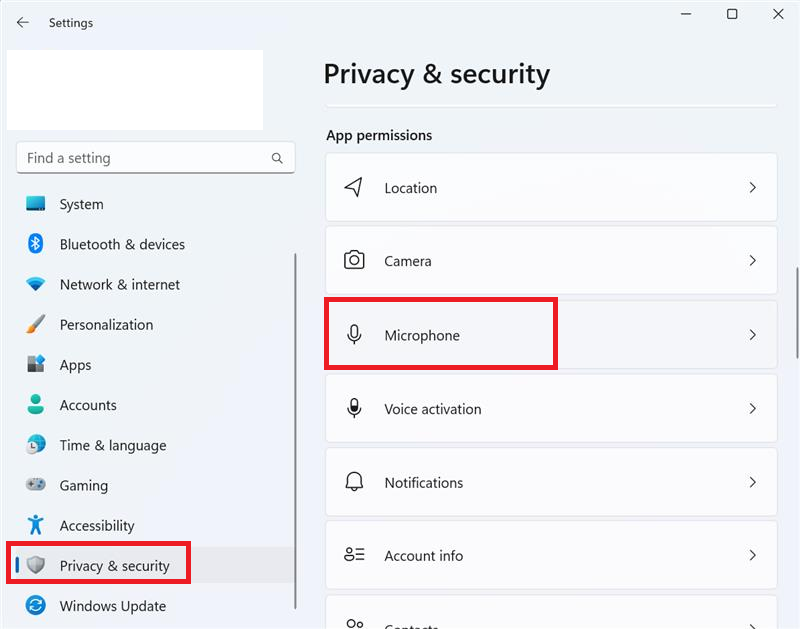Open the Voice activation row
Image resolution: width=800 pixels, height=629 pixels.
[551, 409]
